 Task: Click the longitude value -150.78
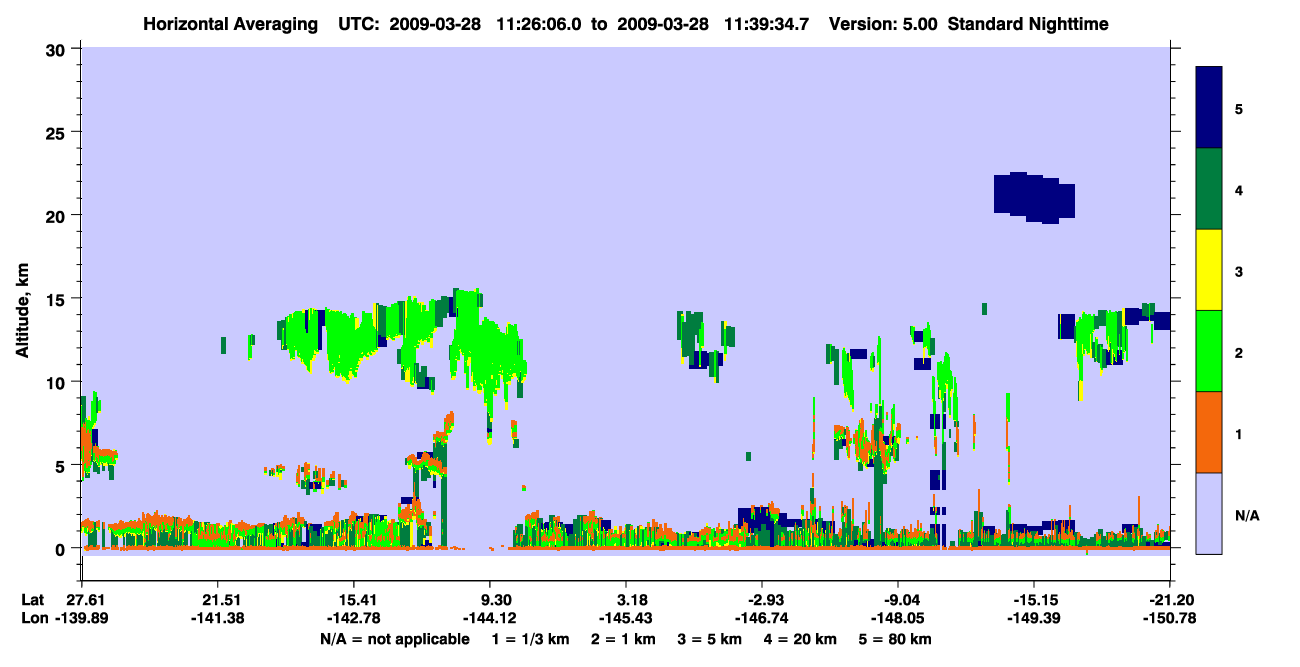1170,618
